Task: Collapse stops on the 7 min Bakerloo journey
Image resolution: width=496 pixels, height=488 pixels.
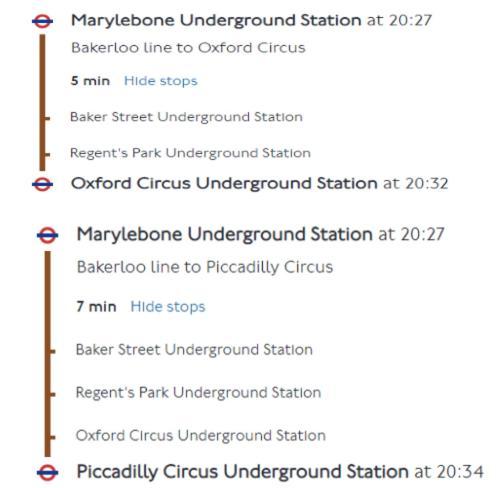Action: point(168,307)
